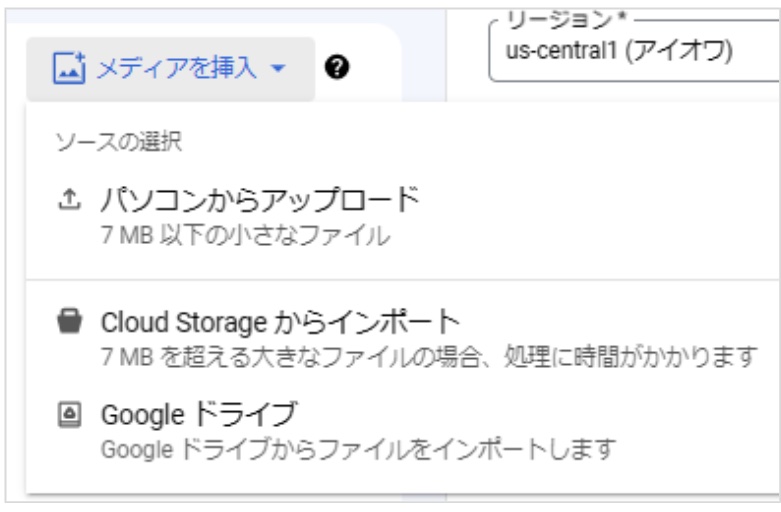Click the upload arrow icon
The image size is (781, 512).
click(x=67, y=200)
